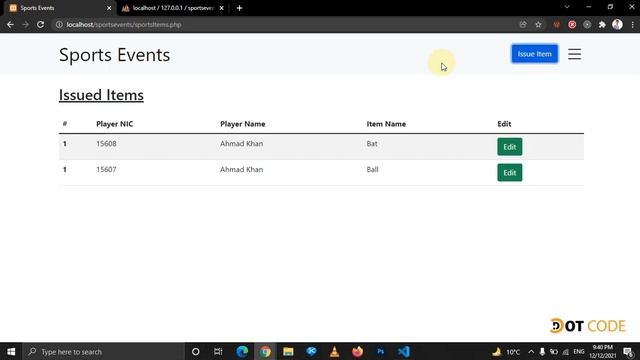
Task: Show hidden system tray icons
Action: [531, 352]
